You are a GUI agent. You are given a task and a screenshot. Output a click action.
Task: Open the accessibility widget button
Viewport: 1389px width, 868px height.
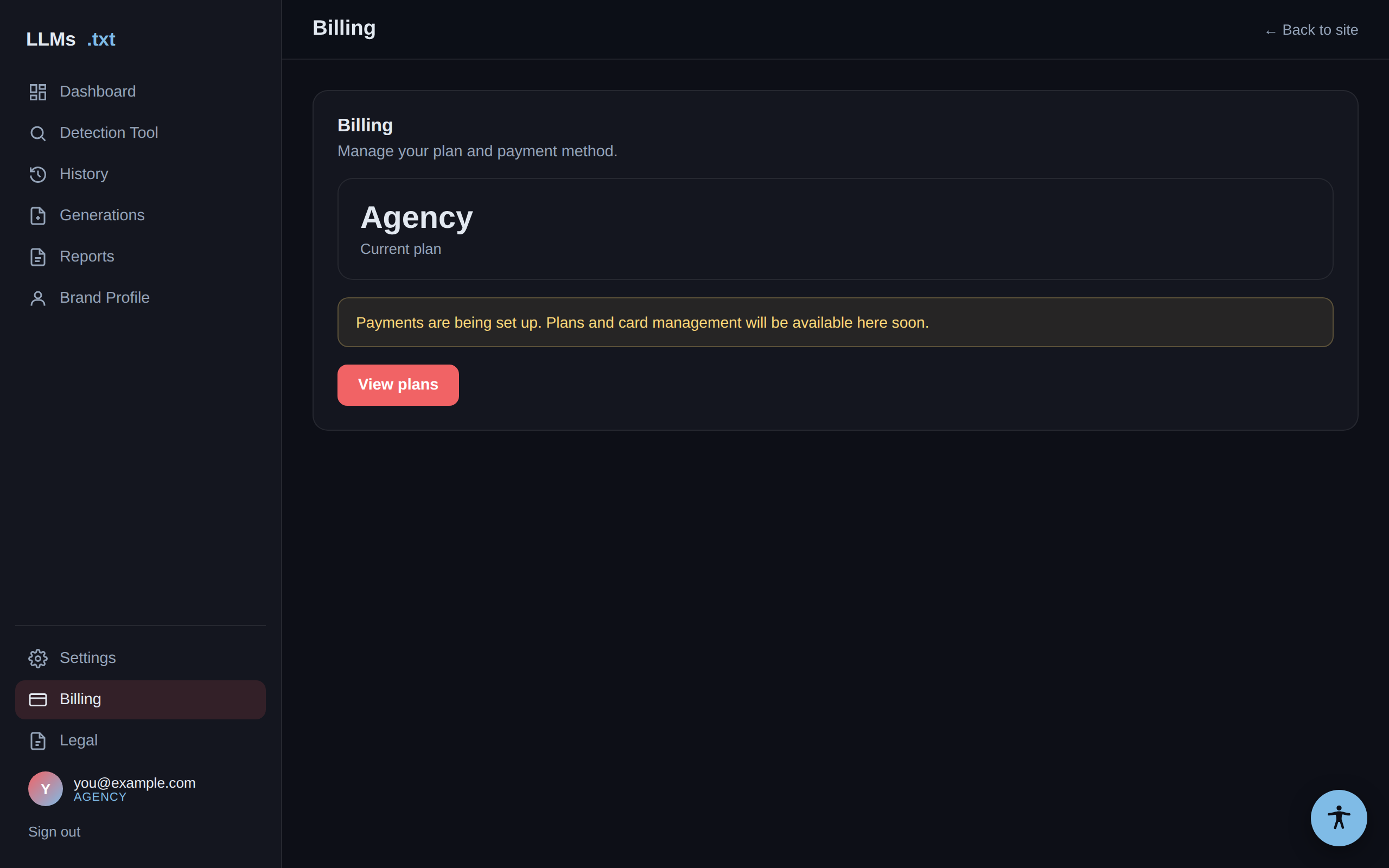tap(1339, 818)
